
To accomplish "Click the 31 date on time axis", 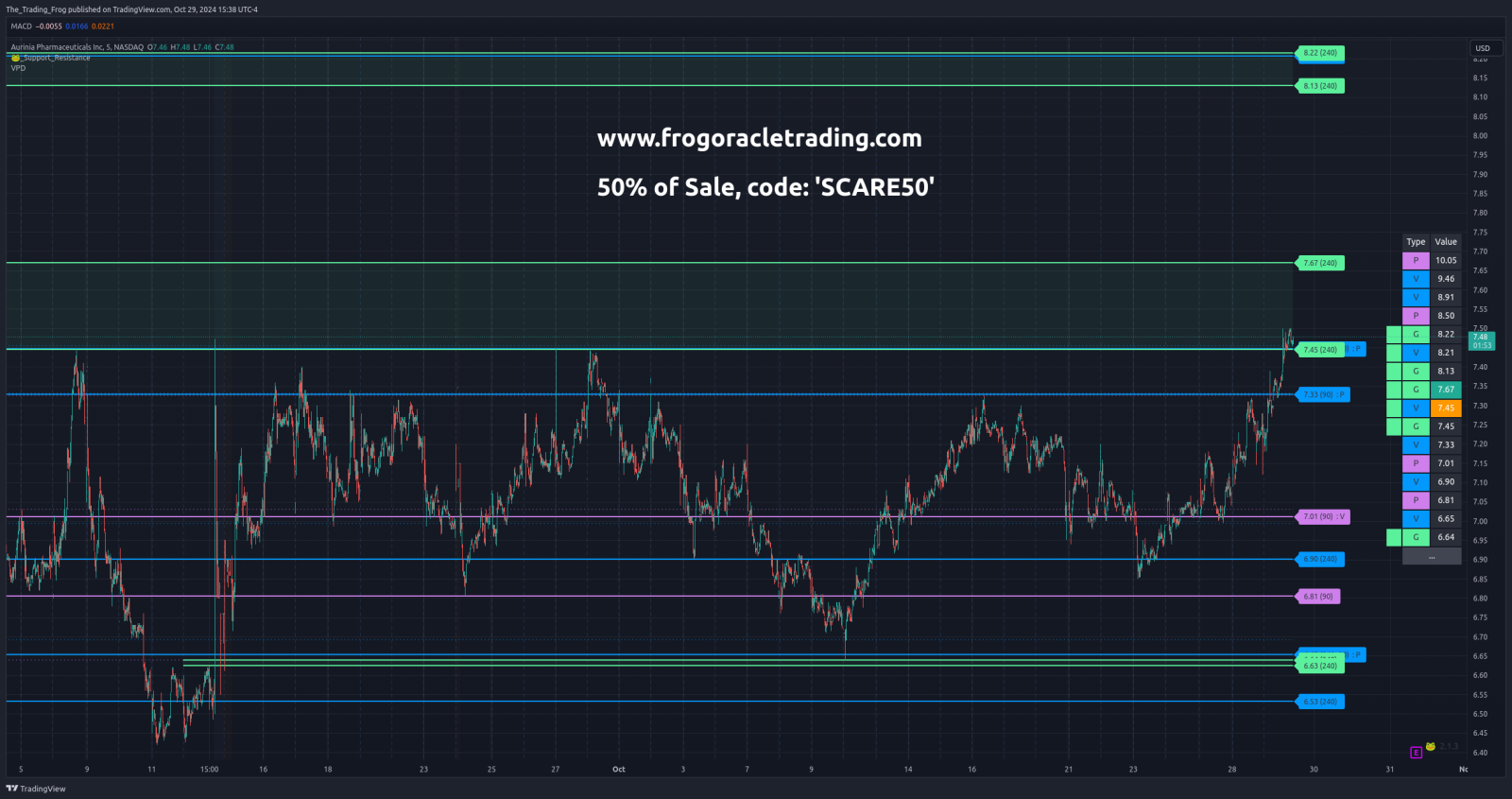I will [1390, 770].
